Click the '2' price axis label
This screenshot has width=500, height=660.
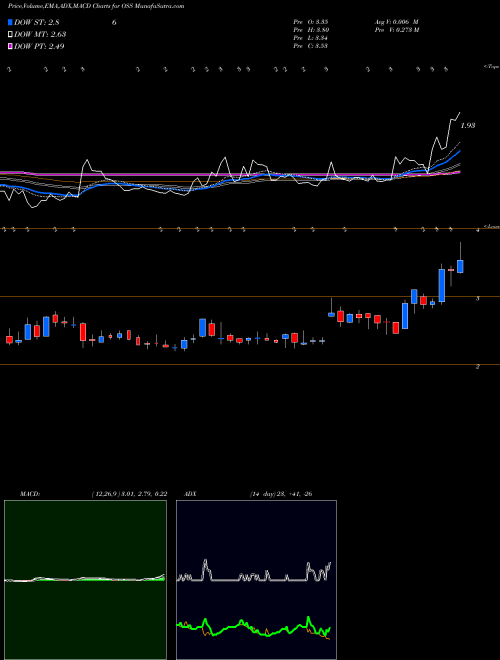pos(477,367)
